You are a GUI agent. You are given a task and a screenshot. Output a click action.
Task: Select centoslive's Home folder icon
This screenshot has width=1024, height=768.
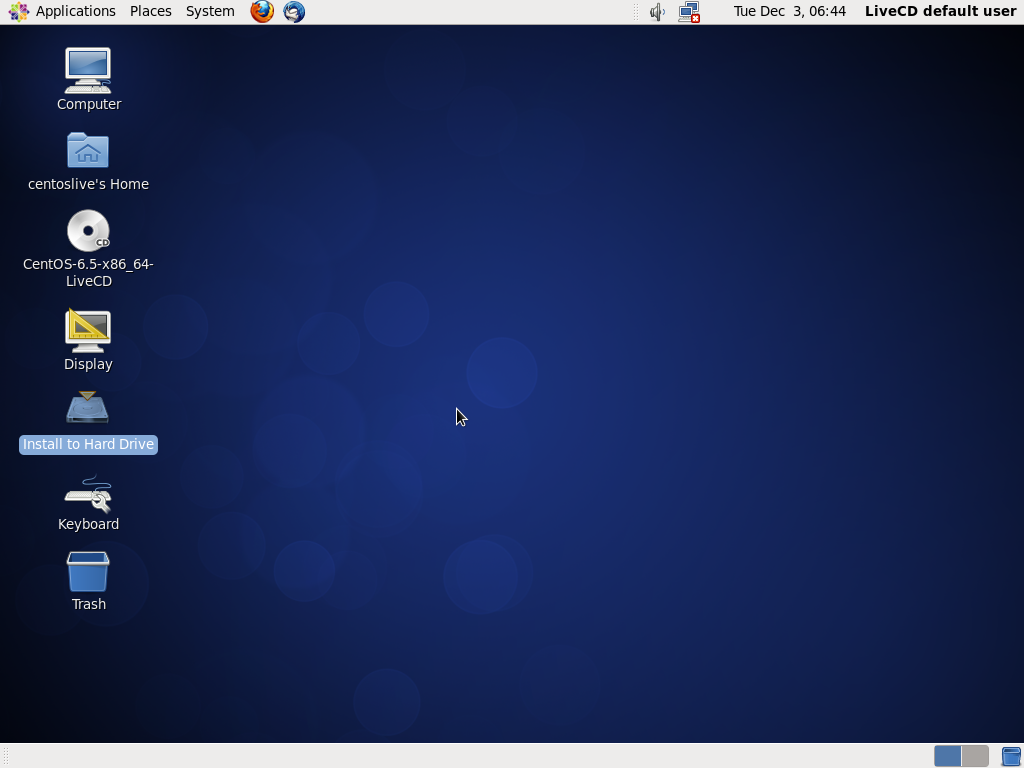(88, 151)
